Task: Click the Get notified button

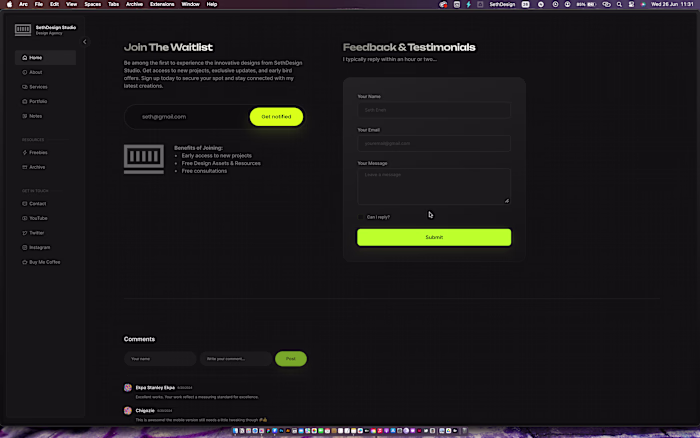Action: (276, 117)
